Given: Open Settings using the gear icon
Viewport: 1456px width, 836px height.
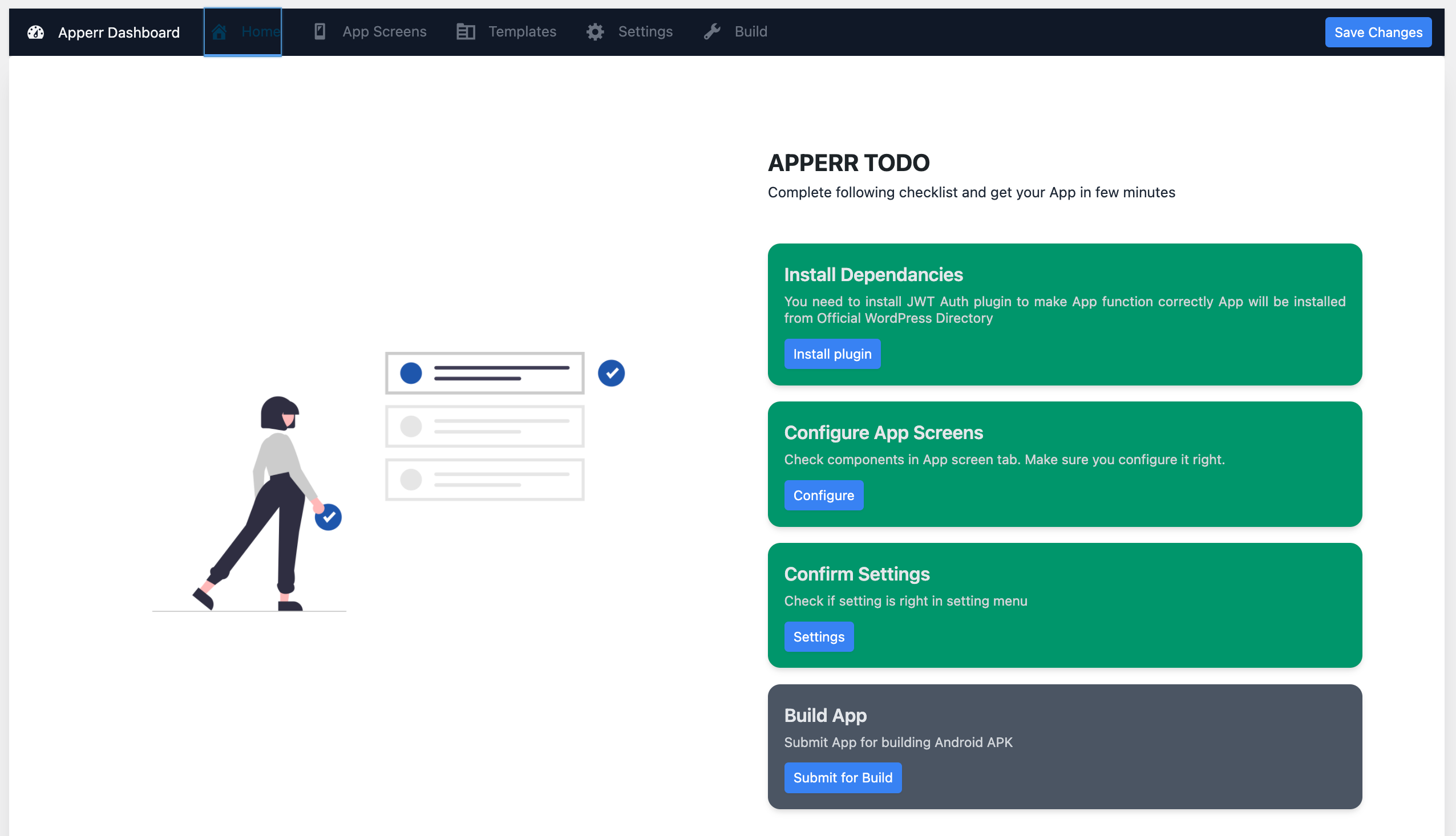Looking at the screenshot, I should click(595, 31).
